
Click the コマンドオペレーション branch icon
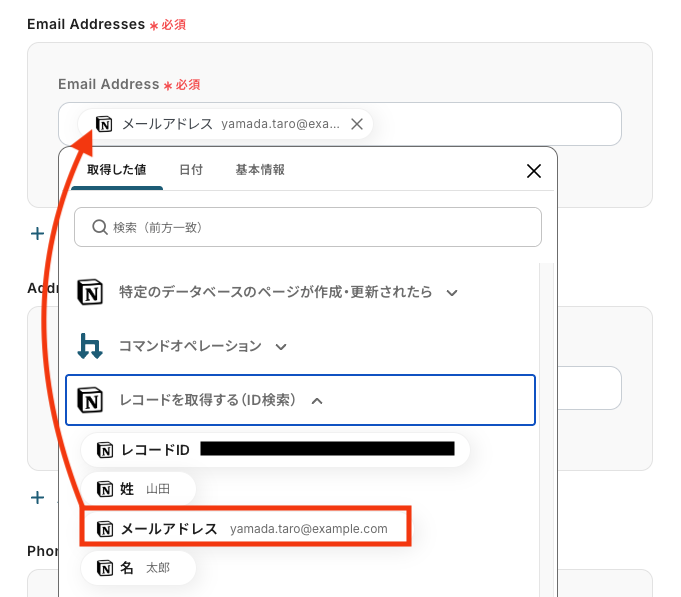[x=90, y=346]
